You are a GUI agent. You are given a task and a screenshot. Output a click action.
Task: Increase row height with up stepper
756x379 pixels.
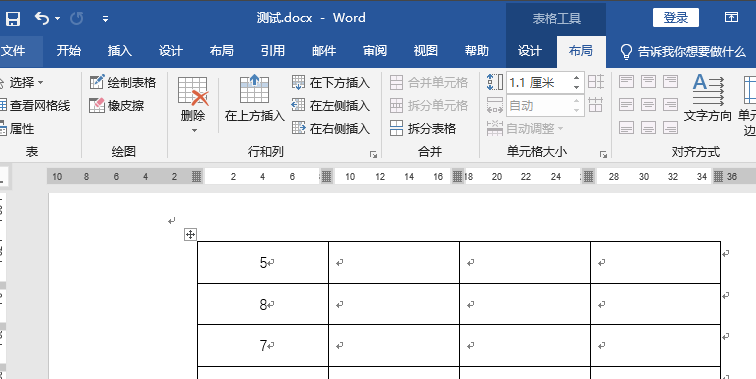point(577,78)
